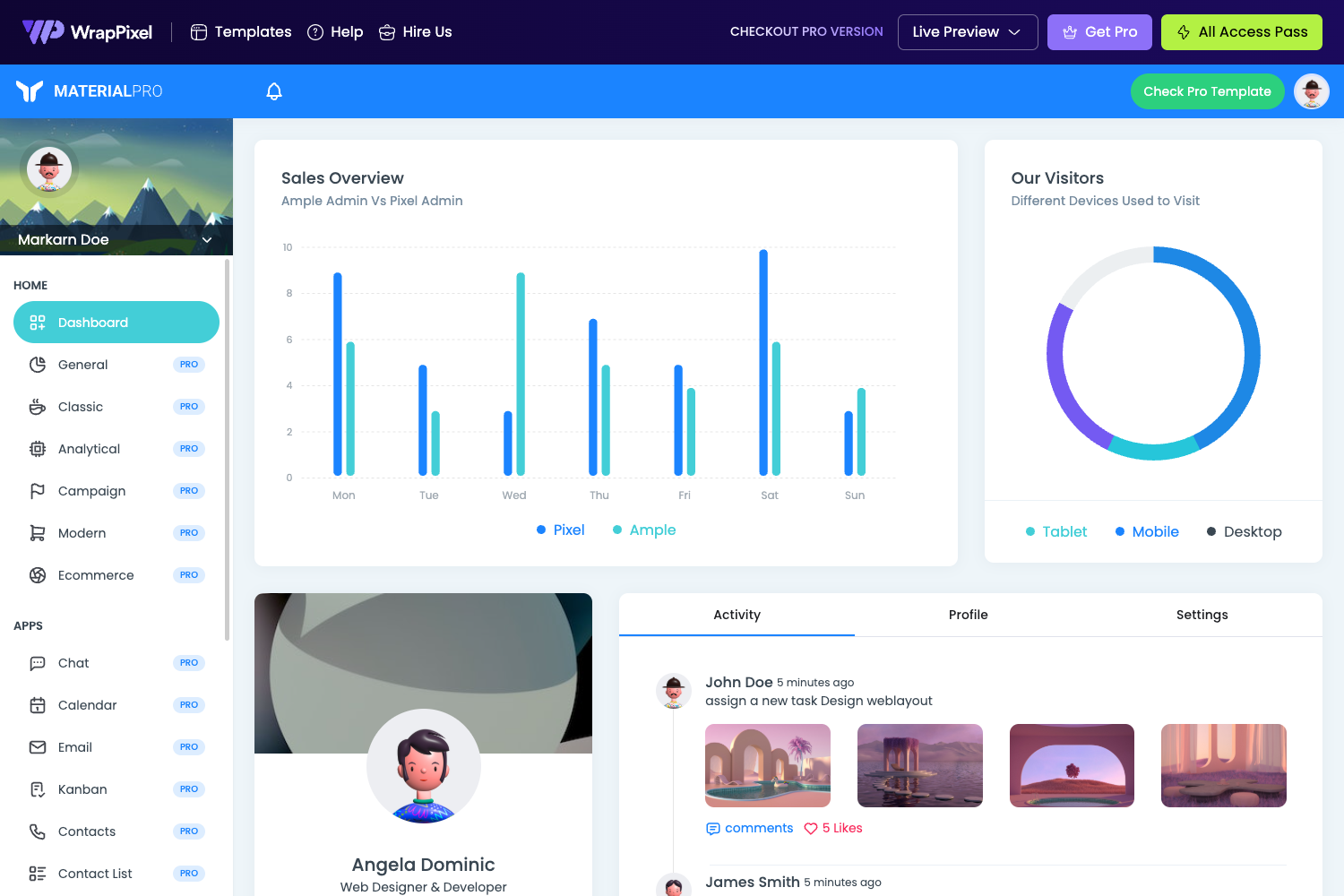
Task: Open the profile avatar menu top right
Action: [1311, 90]
